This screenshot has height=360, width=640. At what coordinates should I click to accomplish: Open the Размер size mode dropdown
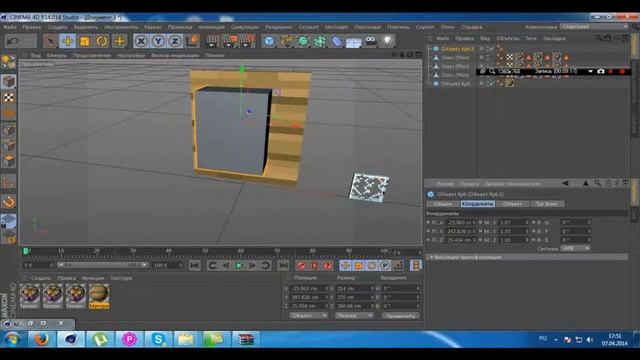coord(354,316)
